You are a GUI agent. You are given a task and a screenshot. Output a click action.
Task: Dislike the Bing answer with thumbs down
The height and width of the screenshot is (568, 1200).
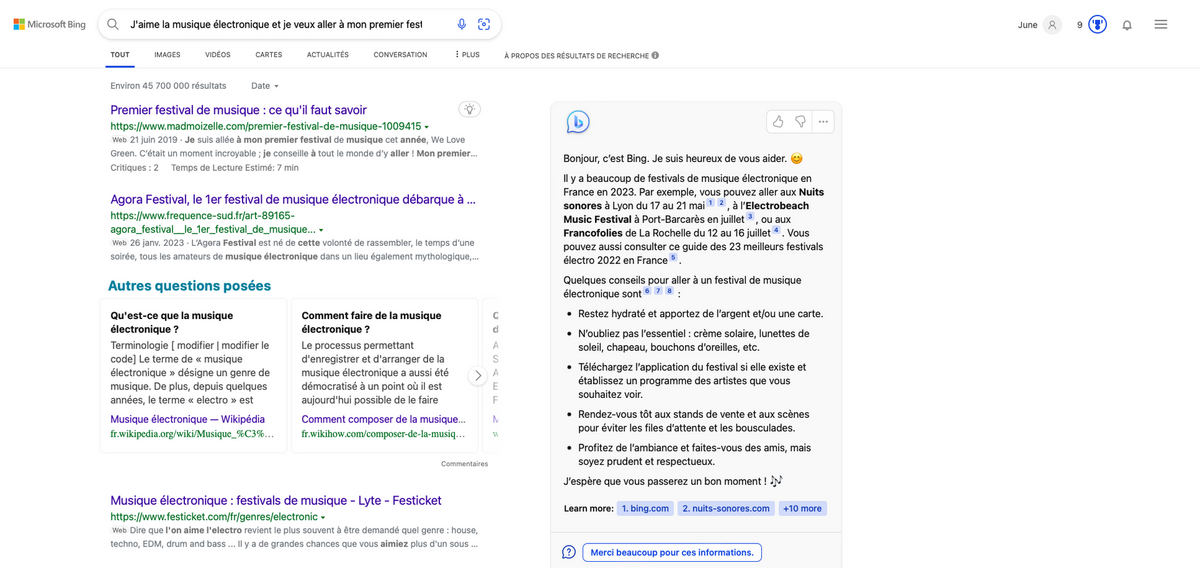click(x=801, y=122)
